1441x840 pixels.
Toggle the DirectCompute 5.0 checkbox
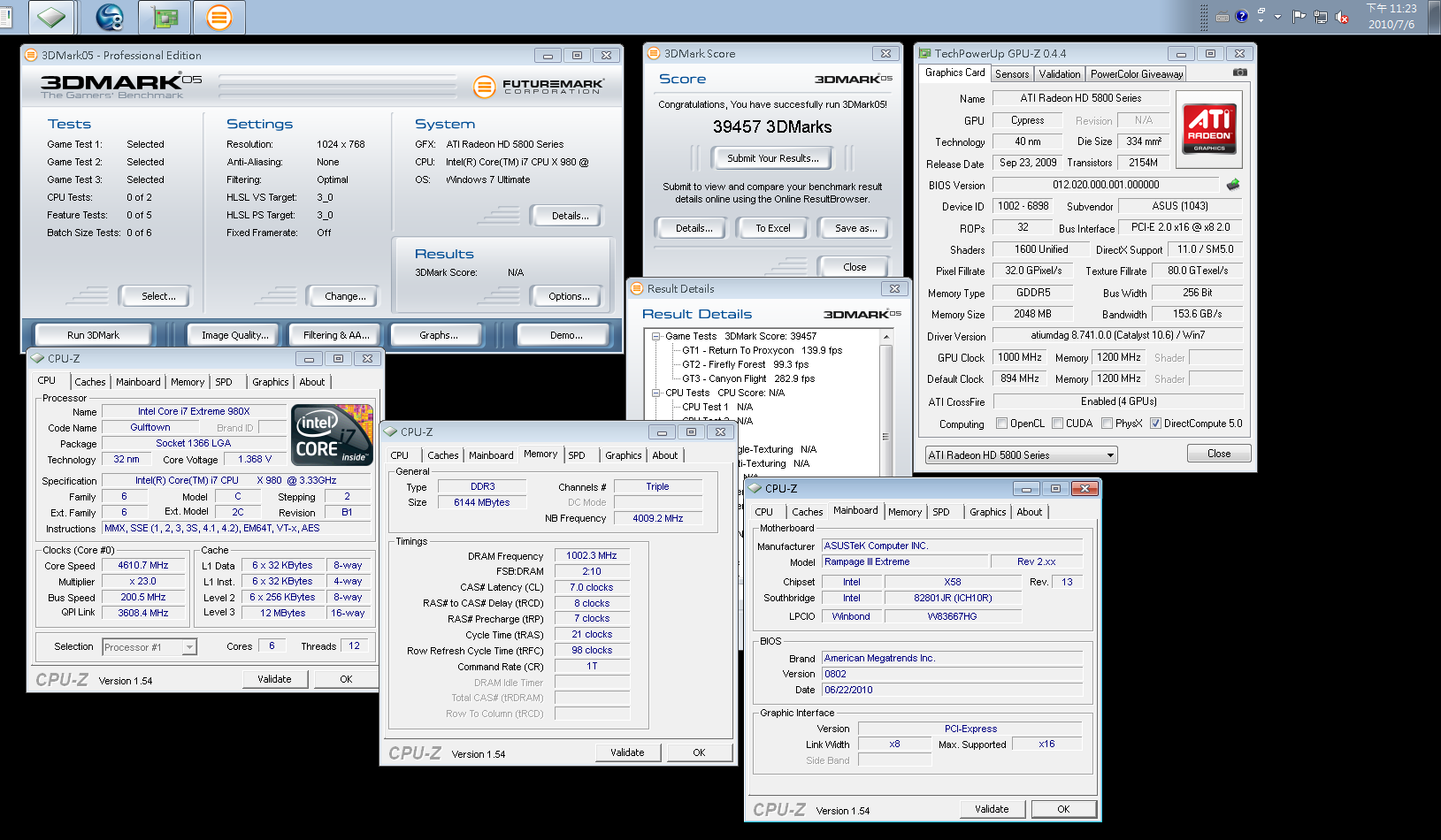pyautogui.click(x=1155, y=424)
